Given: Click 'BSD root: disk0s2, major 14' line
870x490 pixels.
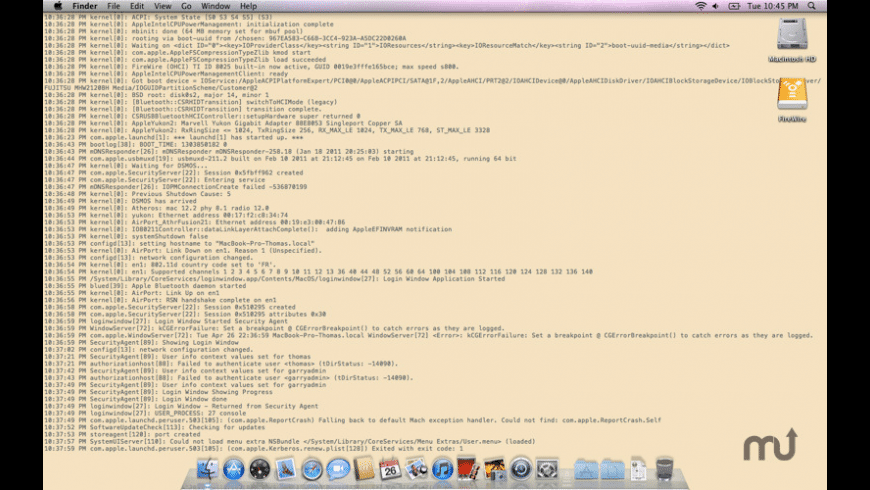Looking at the screenshot, I should [x=156, y=95].
